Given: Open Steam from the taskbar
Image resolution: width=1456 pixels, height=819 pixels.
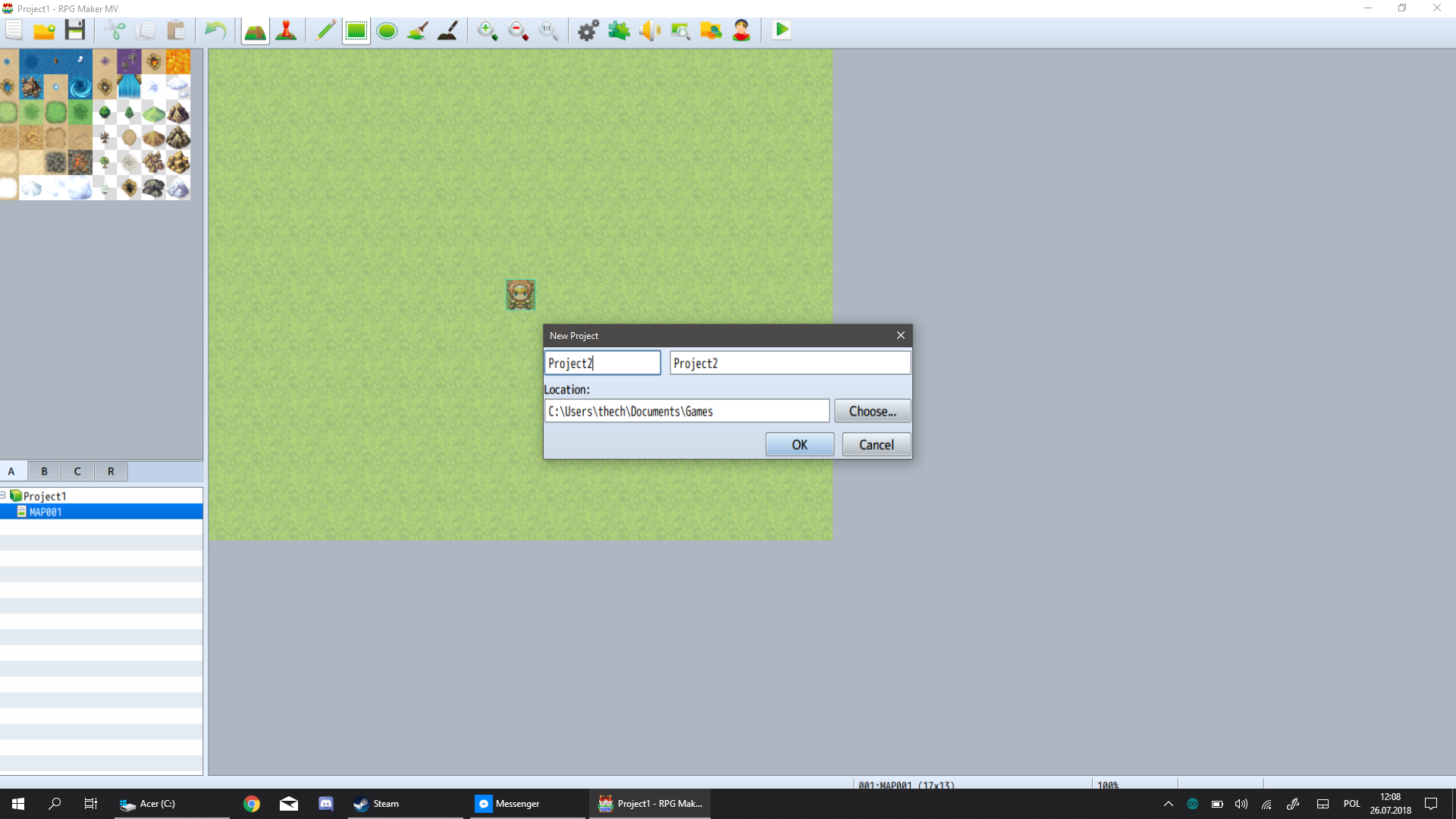Looking at the screenshot, I should coord(377,804).
